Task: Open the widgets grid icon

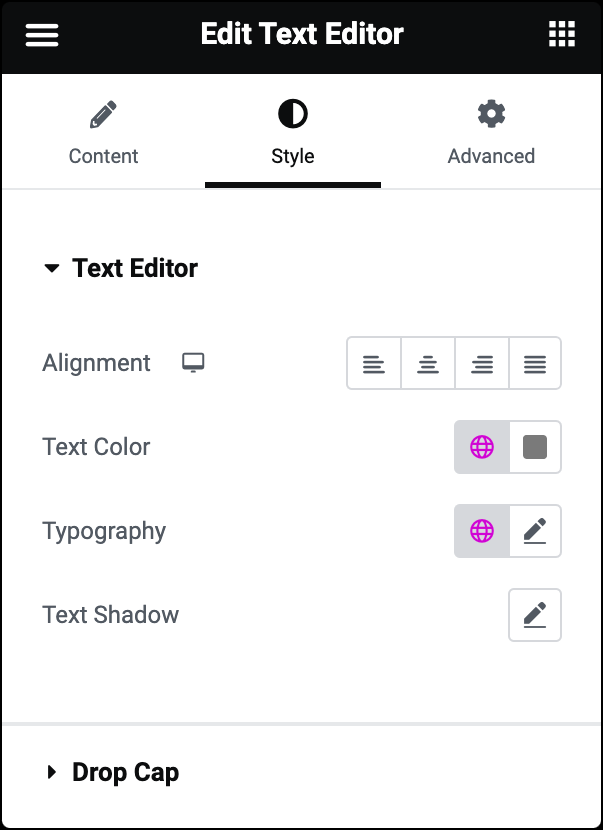Action: (562, 34)
